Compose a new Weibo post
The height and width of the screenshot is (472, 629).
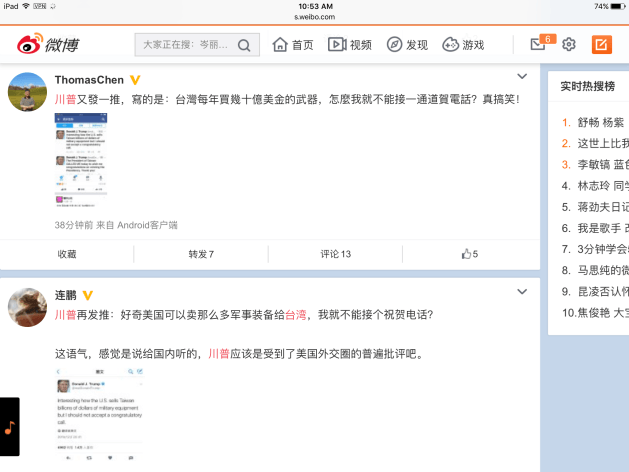[x=601, y=45]
